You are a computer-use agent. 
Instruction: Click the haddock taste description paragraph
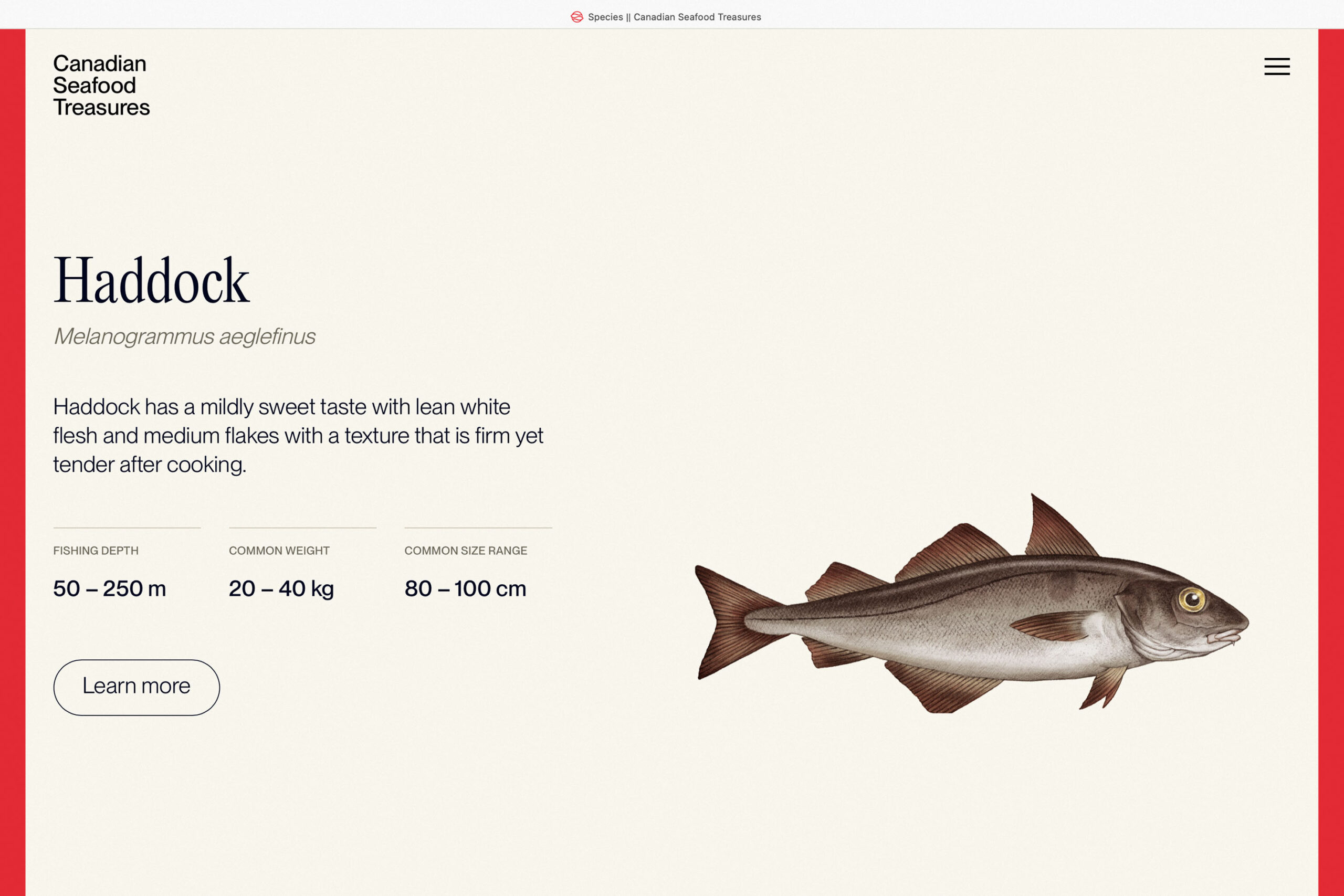(297, 436)
